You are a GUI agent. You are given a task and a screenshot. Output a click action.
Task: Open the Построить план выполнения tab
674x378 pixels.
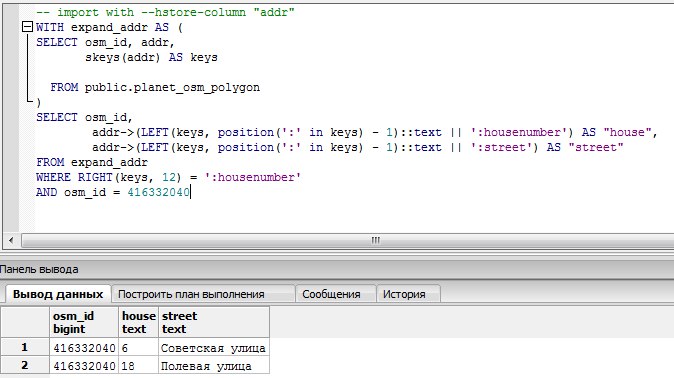click(203, 294)
